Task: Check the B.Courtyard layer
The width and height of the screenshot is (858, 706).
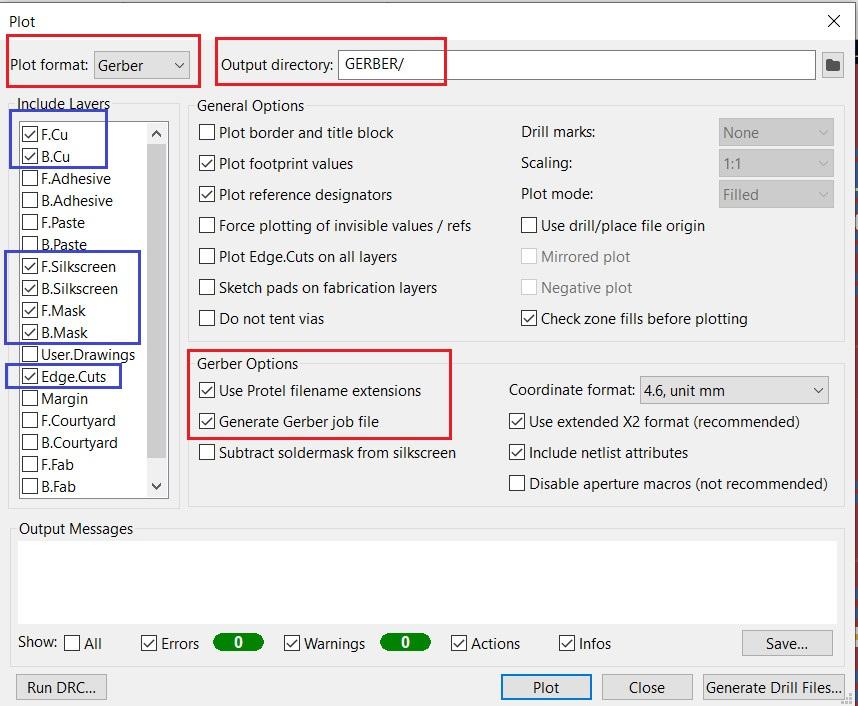Action: pyautogui.click(x=30, y=442)
